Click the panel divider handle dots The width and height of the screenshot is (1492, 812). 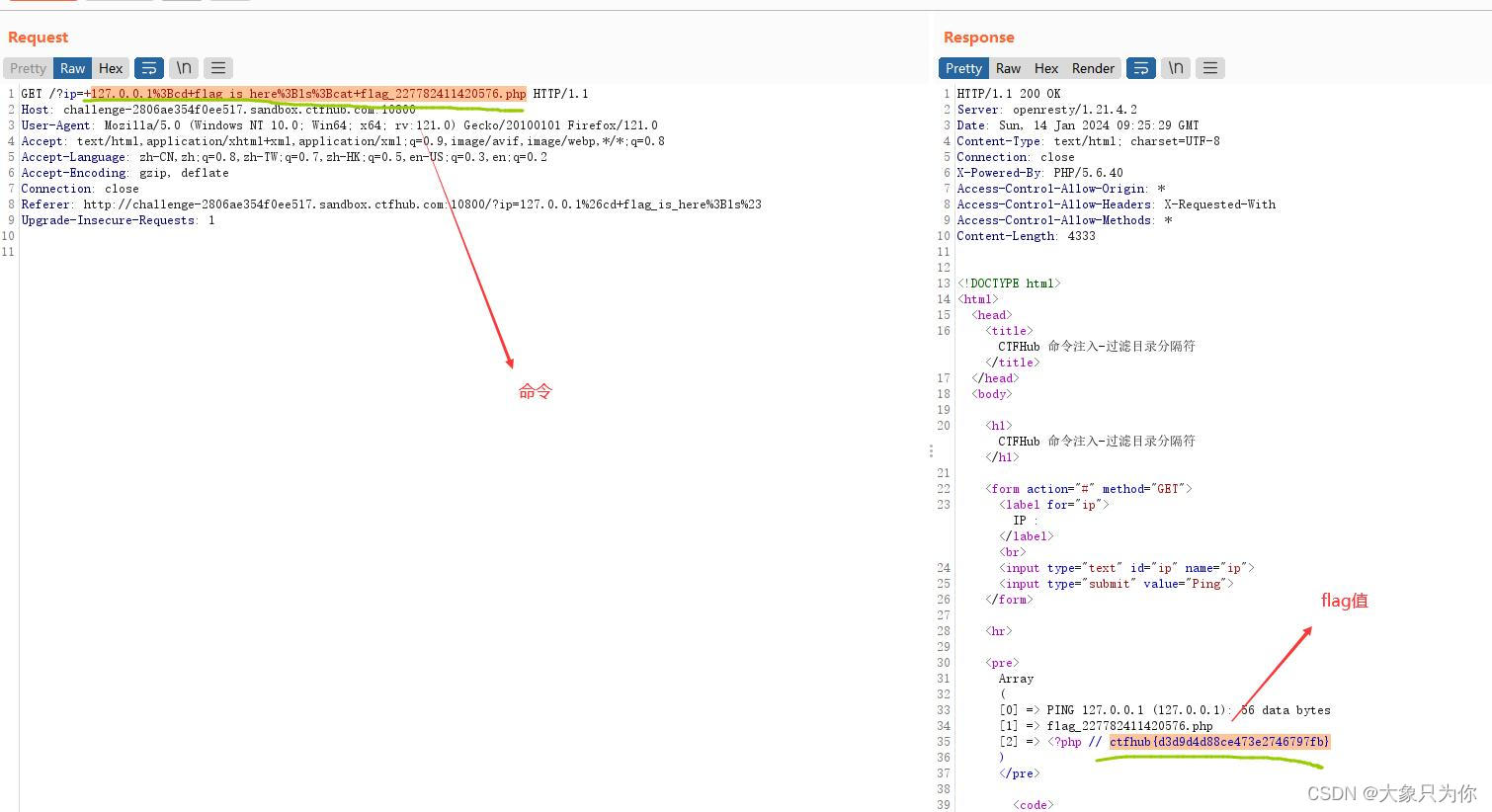931,450
